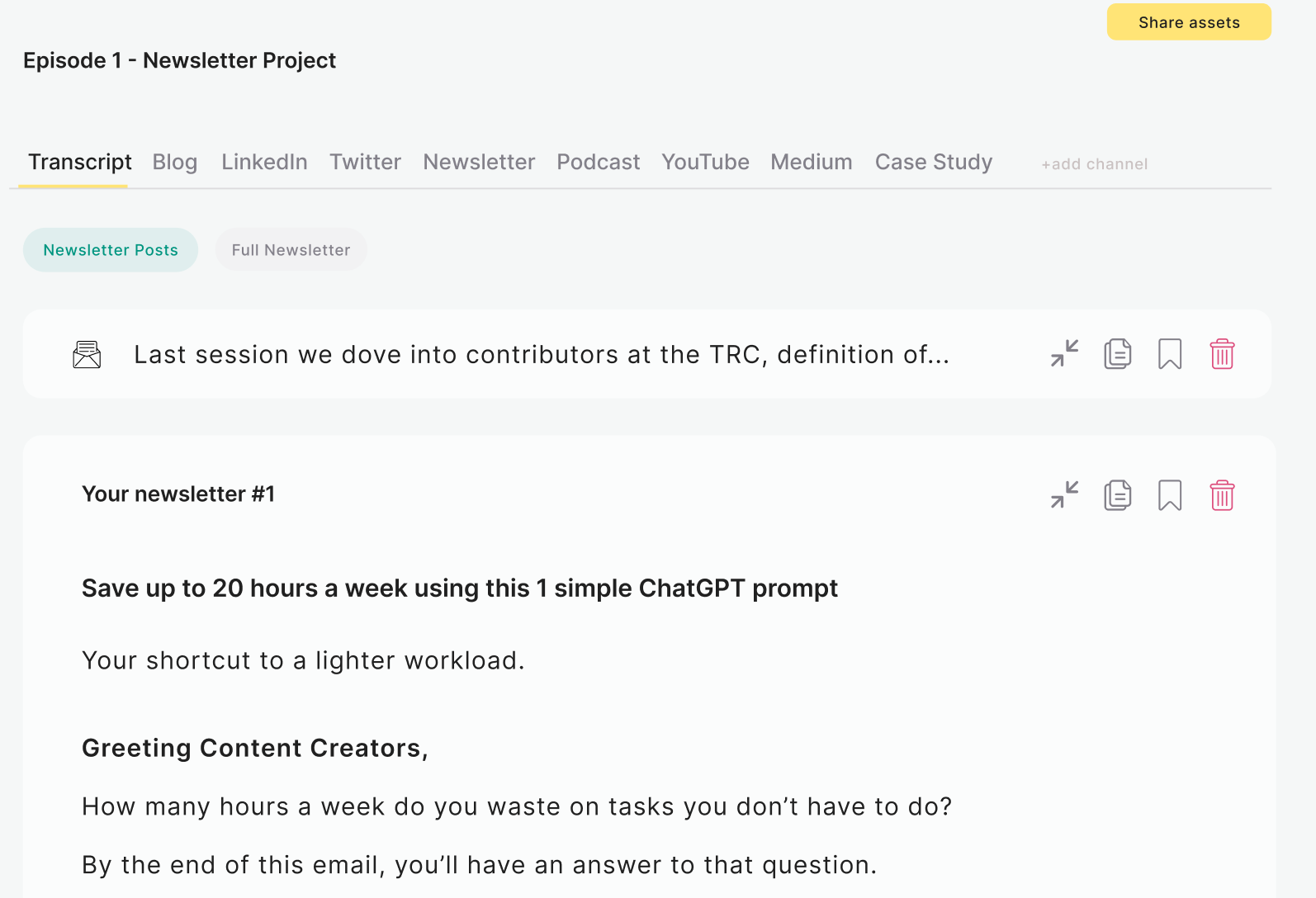Viewport: 1316px width, 898px height.
Task: Switch to Full Newsletter view
Action: pyautogui.click(x=291, y=250)
